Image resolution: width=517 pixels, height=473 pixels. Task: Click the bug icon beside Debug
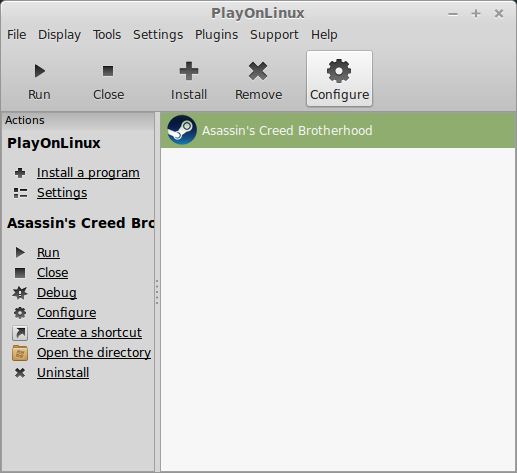click(x=20, y=293)
